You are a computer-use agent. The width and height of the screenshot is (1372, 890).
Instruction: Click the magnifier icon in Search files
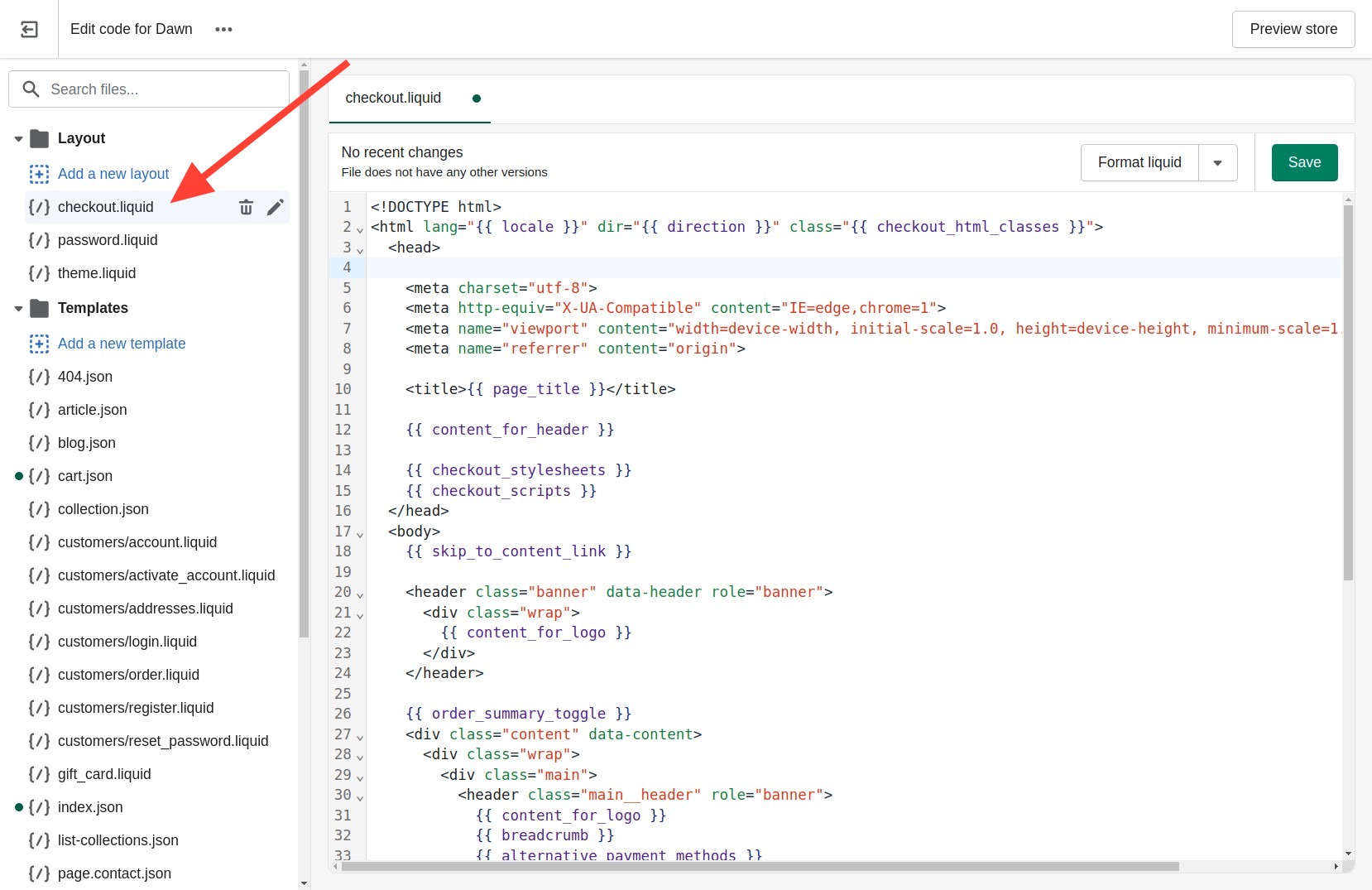point(31,89)
